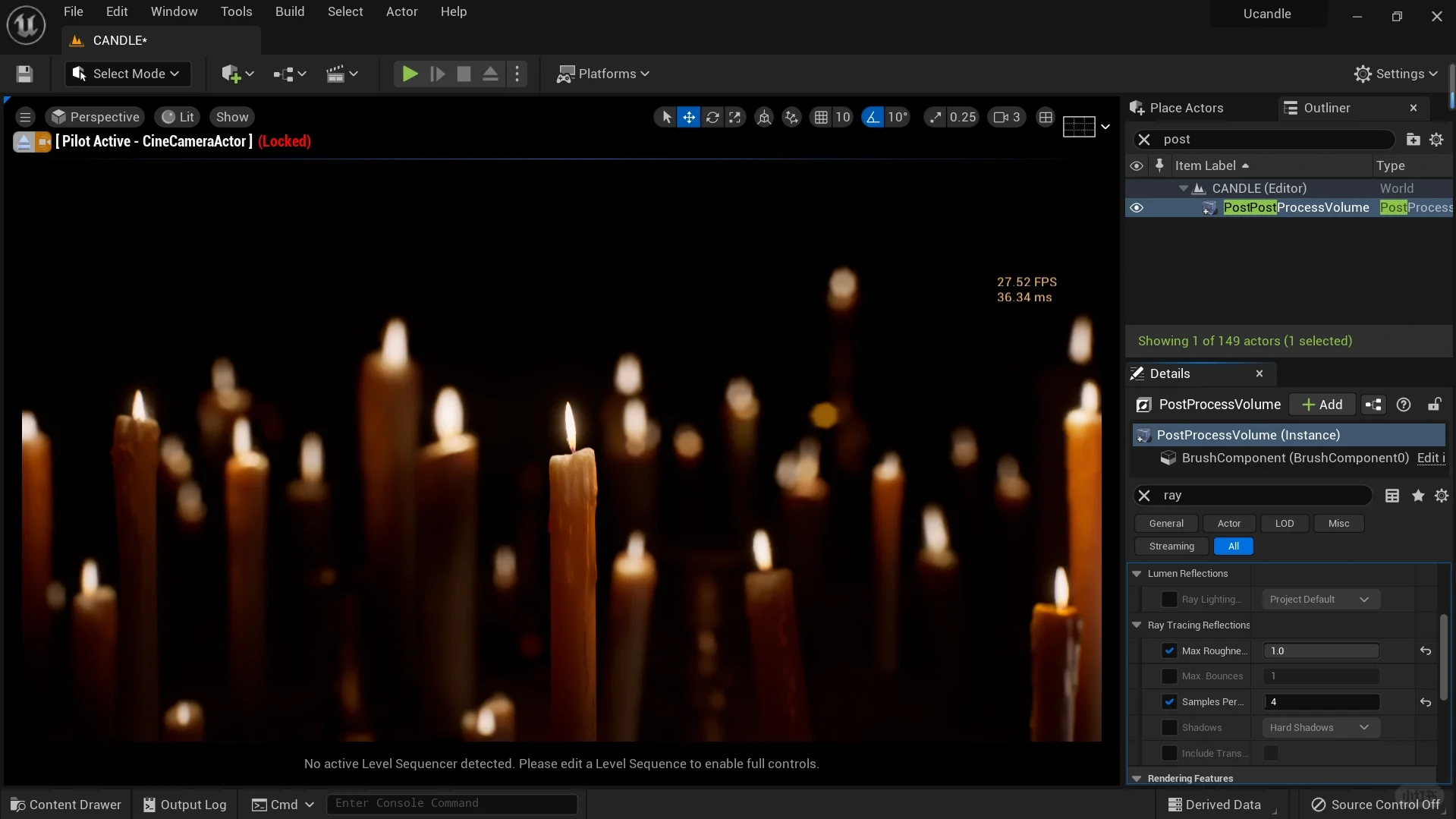Open the viewport options hamburger menu

pyautogui.click(x=25, y=117)
